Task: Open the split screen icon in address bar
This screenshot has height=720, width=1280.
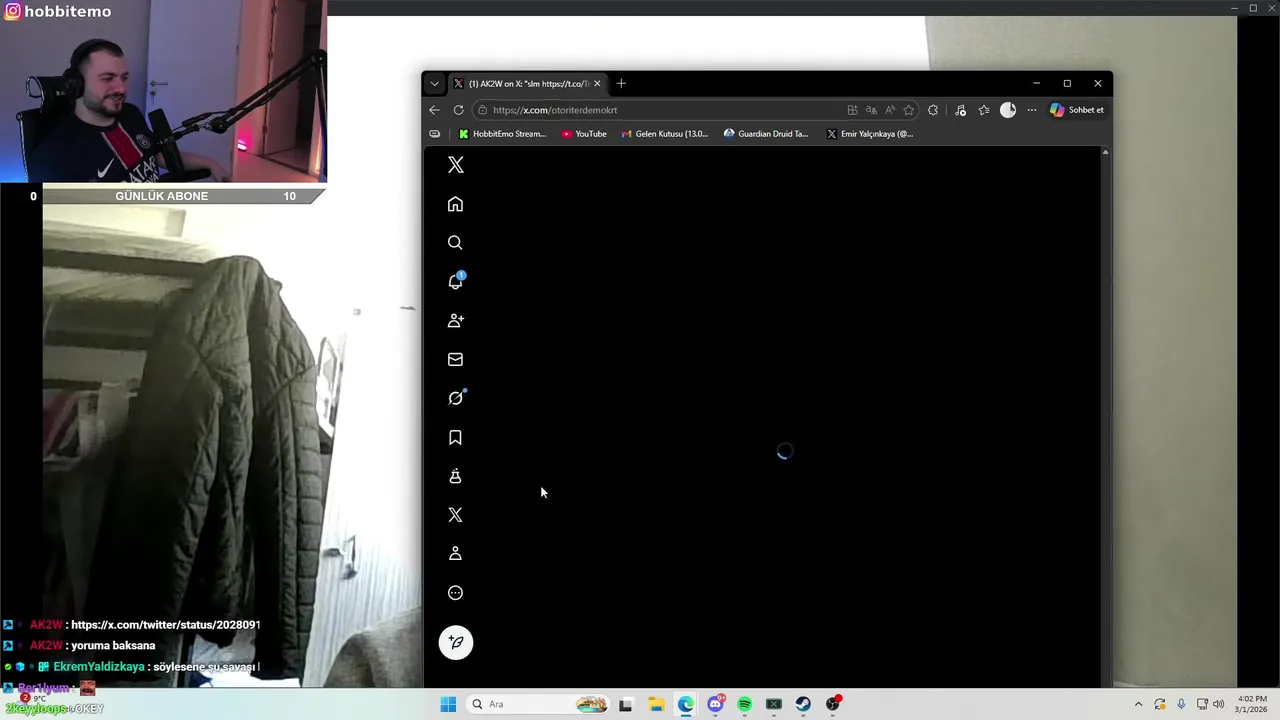Action: 852,110
